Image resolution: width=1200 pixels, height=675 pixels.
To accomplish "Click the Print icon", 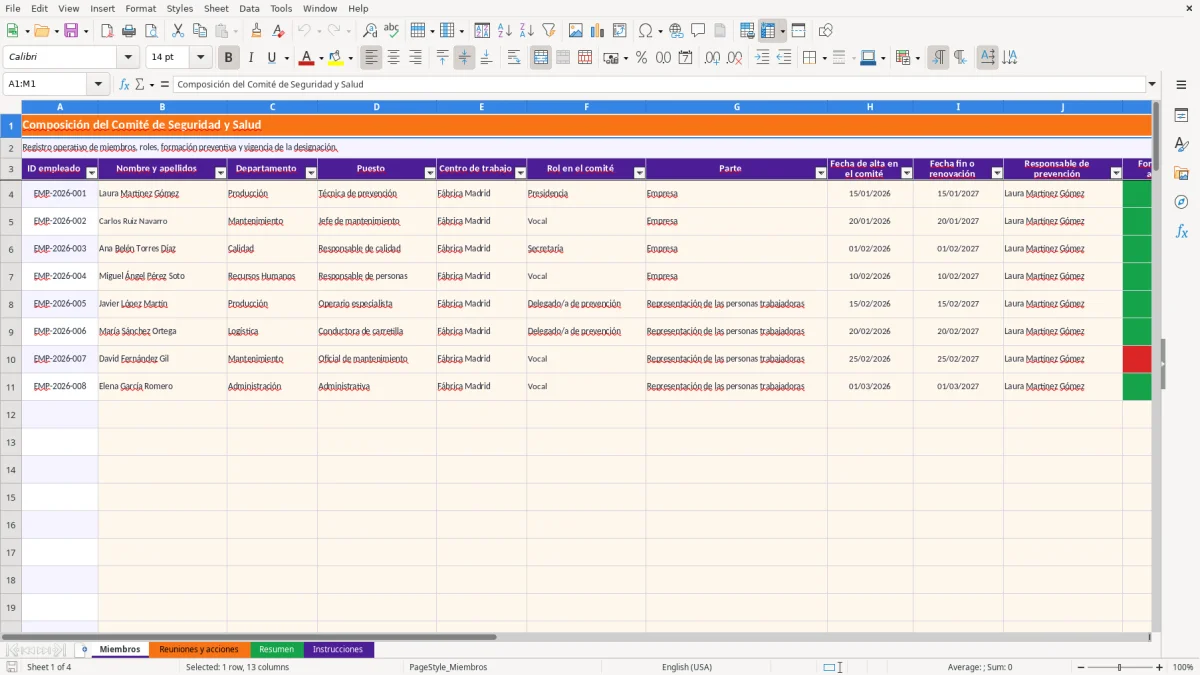I will click(x=129, y=31).
